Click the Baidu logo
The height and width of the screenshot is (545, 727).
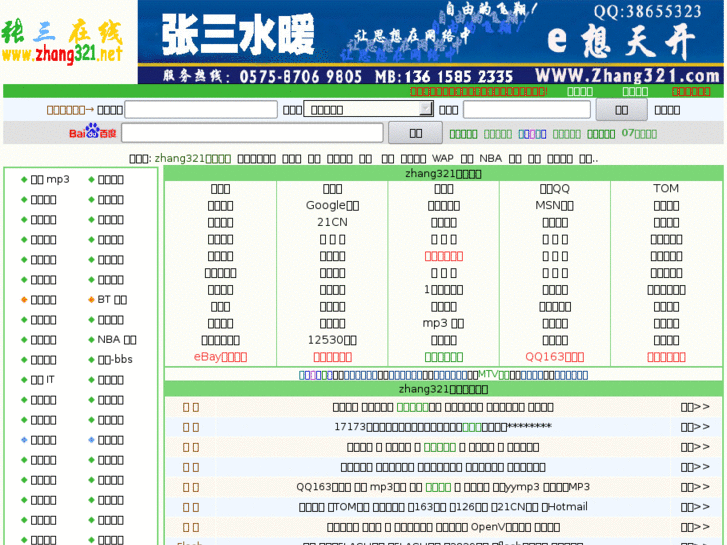tap(92, 132)
